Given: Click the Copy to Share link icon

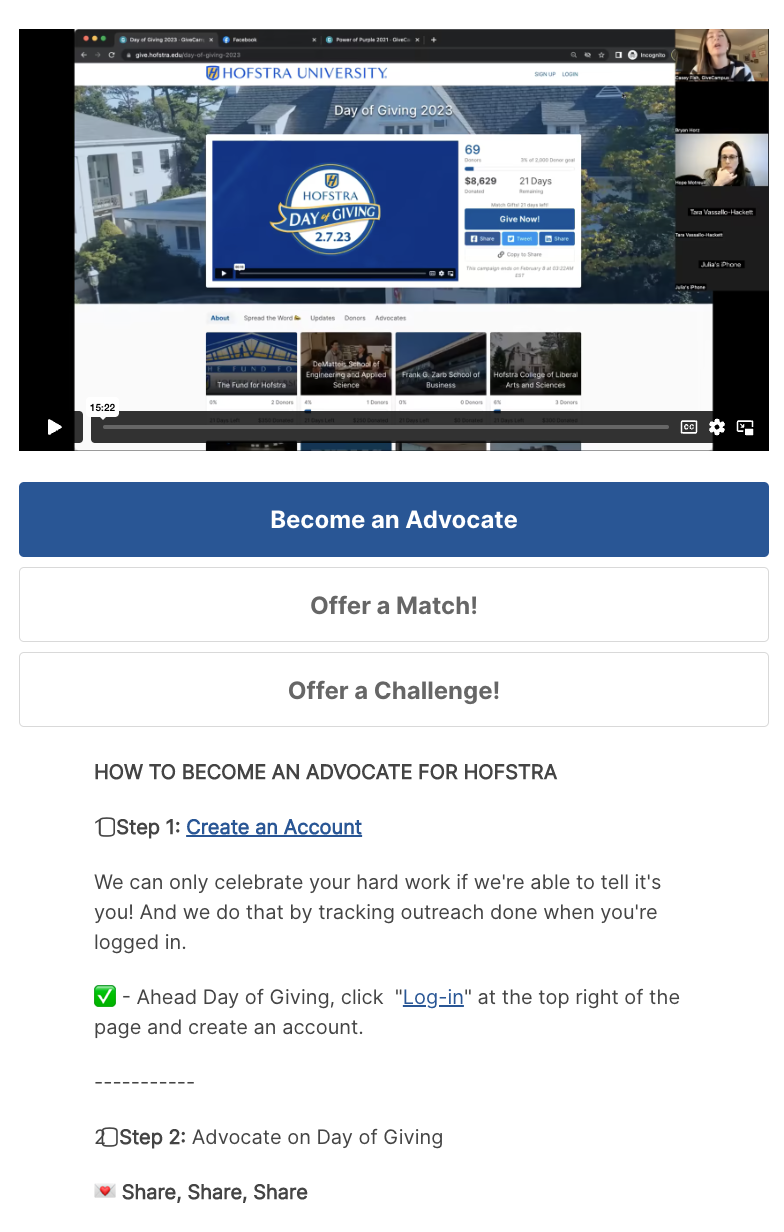Looking at the screenshot, I should (501, 255).
